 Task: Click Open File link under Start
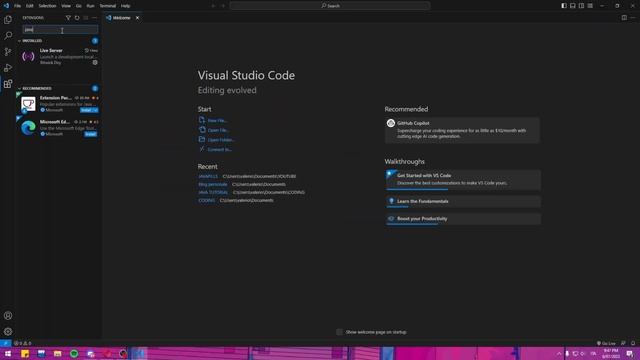coord(218,130)
